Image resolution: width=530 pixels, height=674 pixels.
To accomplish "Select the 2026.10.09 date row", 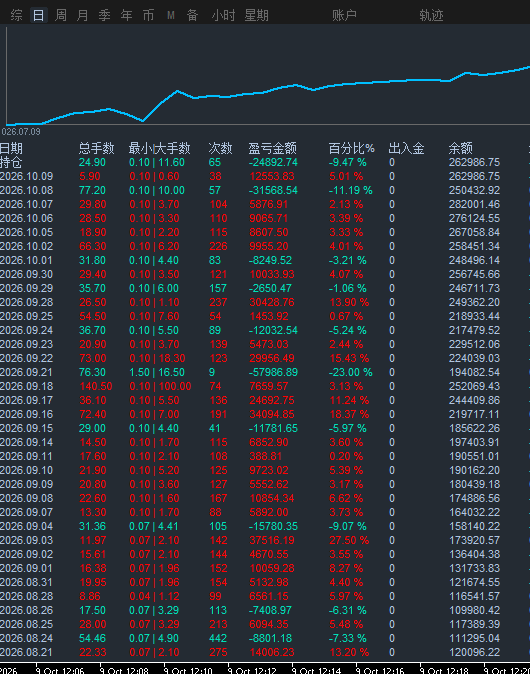I will [27, 177].
